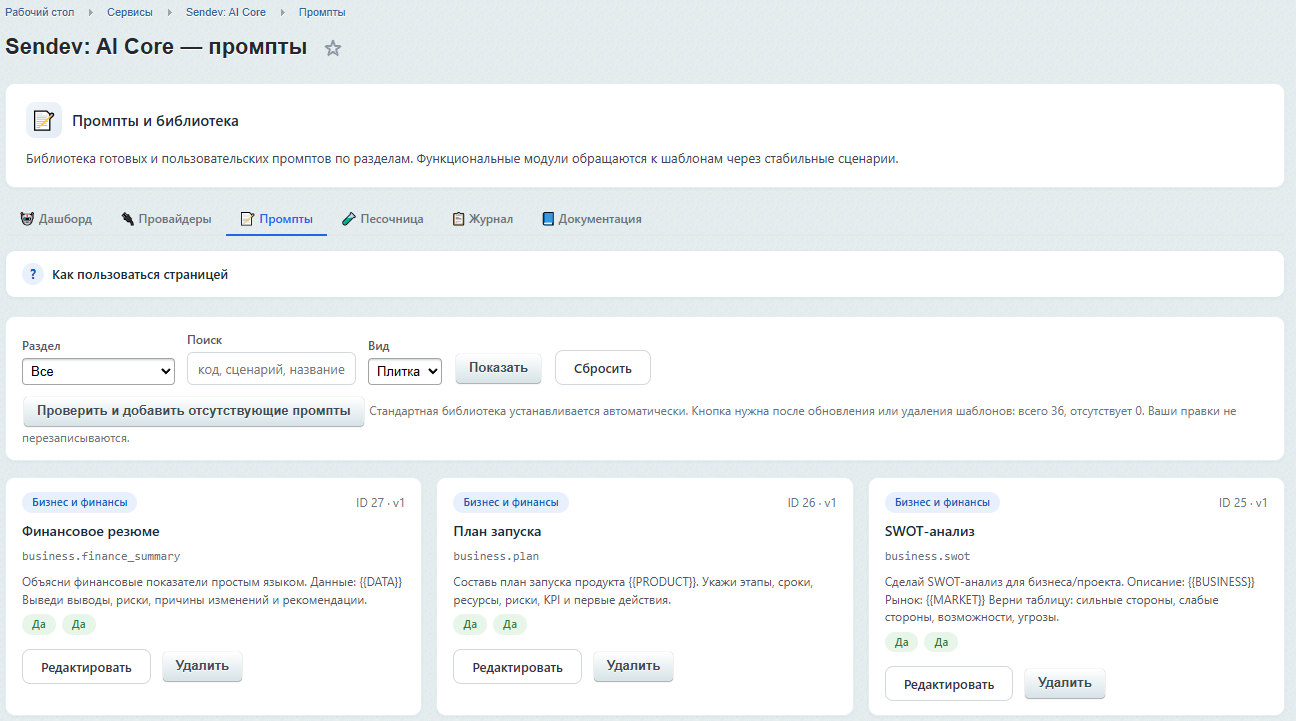Click the Документация book icon
The image size is (1296, 721).
pos(548,219)
